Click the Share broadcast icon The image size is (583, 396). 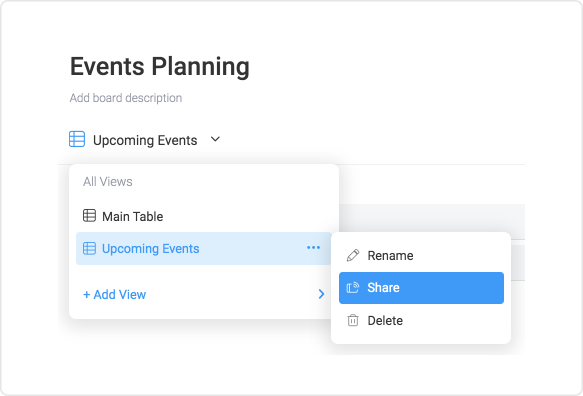pyautogui.click(x=353, y=288)
